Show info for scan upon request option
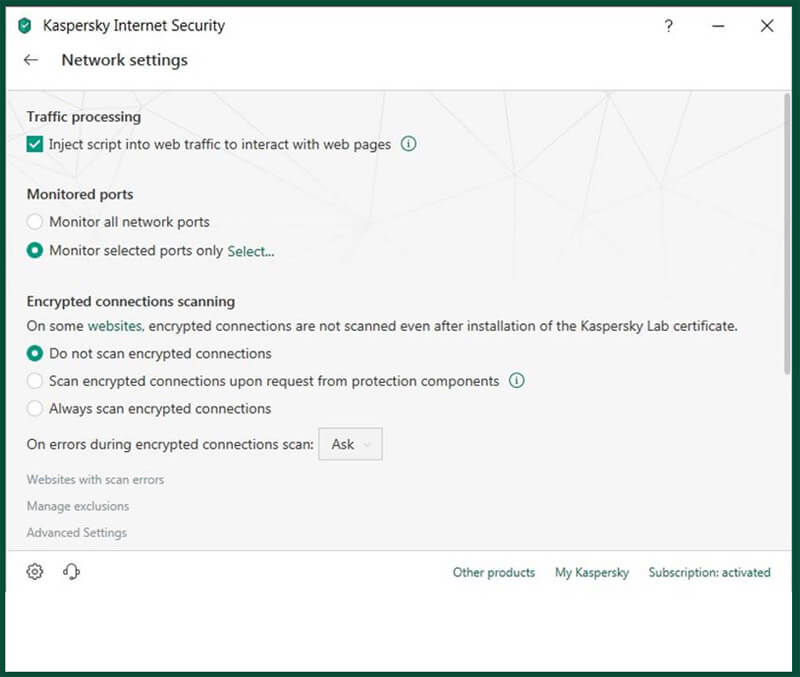Screen dimensions: 800x677 [x=516, y=381]
